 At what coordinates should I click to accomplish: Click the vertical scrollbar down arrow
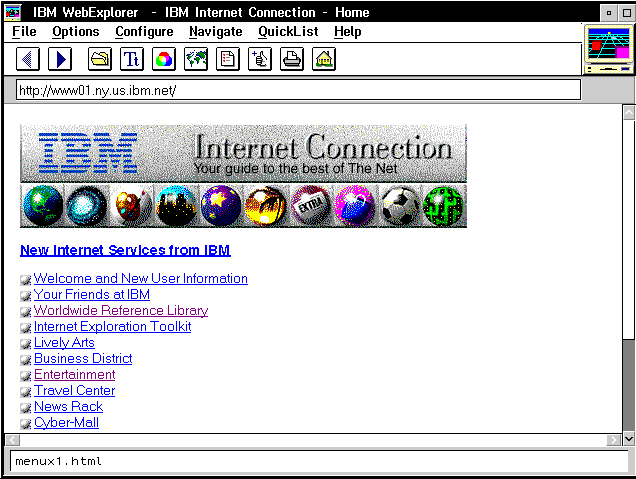pos(629,438)
